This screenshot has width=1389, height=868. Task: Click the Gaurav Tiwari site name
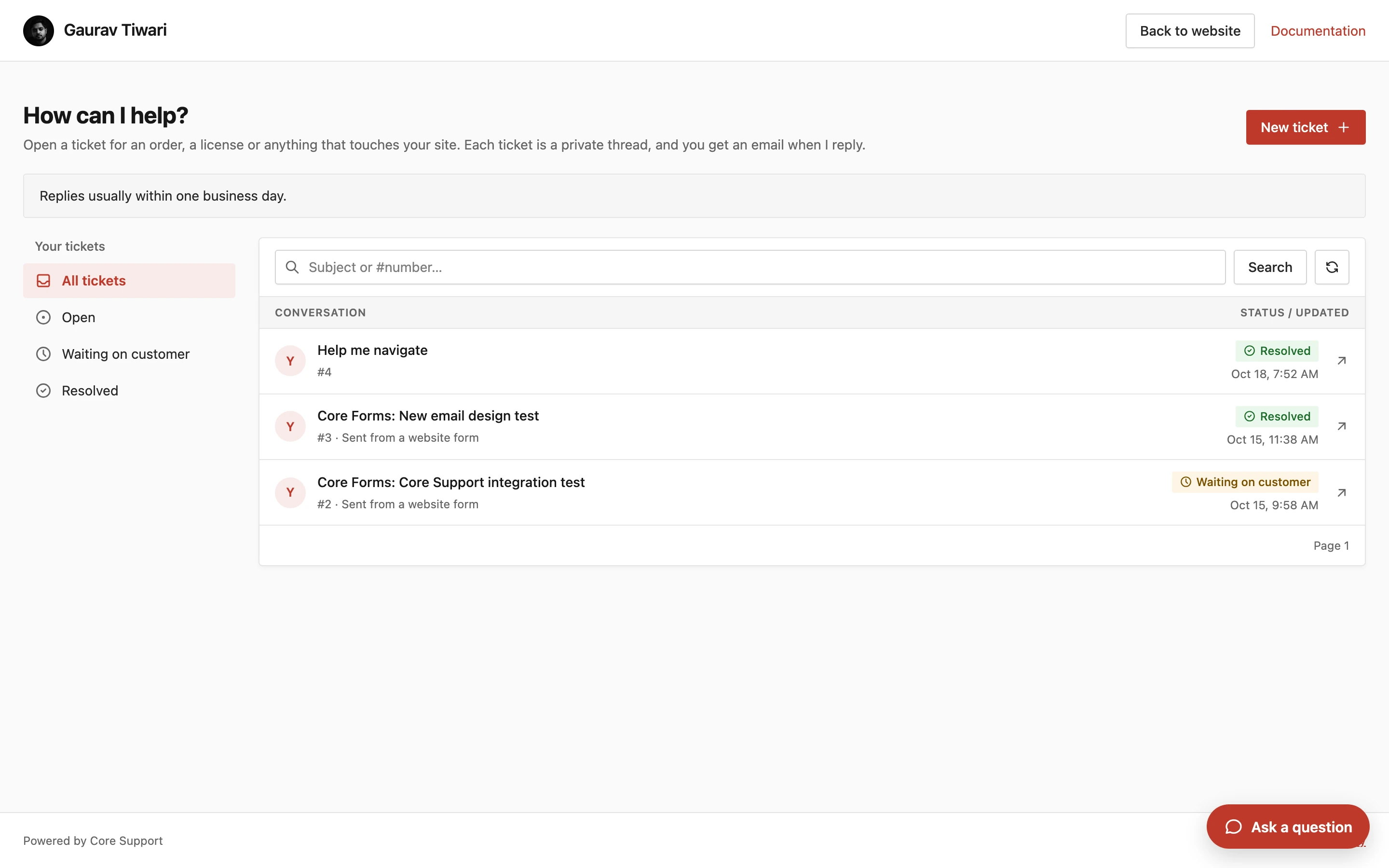point(115,30)
